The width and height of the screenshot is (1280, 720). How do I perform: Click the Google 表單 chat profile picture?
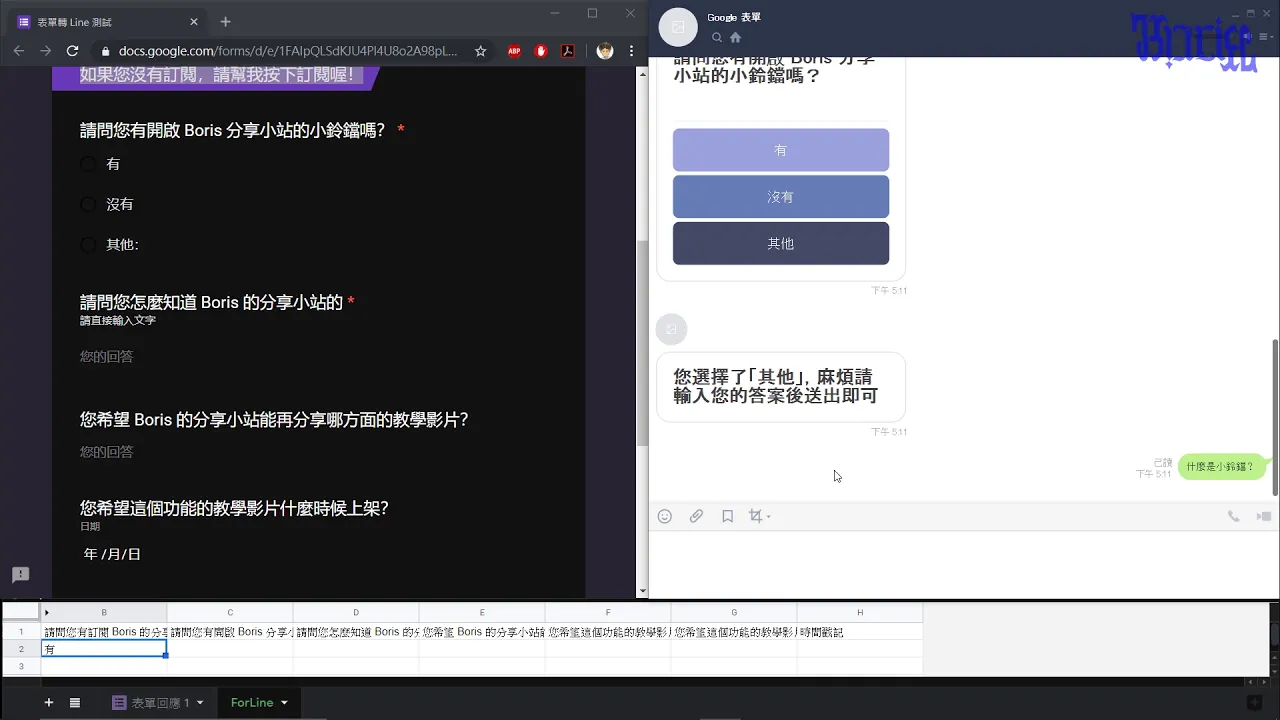click(x=678, y=27)
